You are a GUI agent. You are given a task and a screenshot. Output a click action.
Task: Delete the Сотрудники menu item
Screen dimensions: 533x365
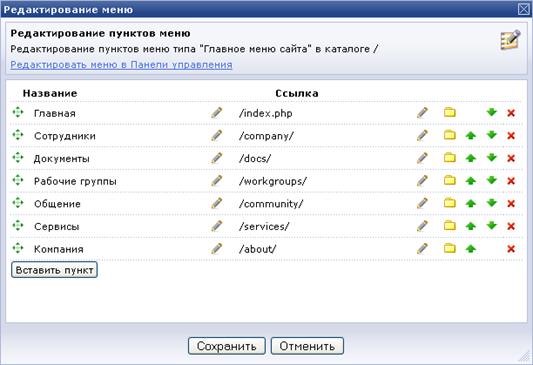[x=511, y=136]
